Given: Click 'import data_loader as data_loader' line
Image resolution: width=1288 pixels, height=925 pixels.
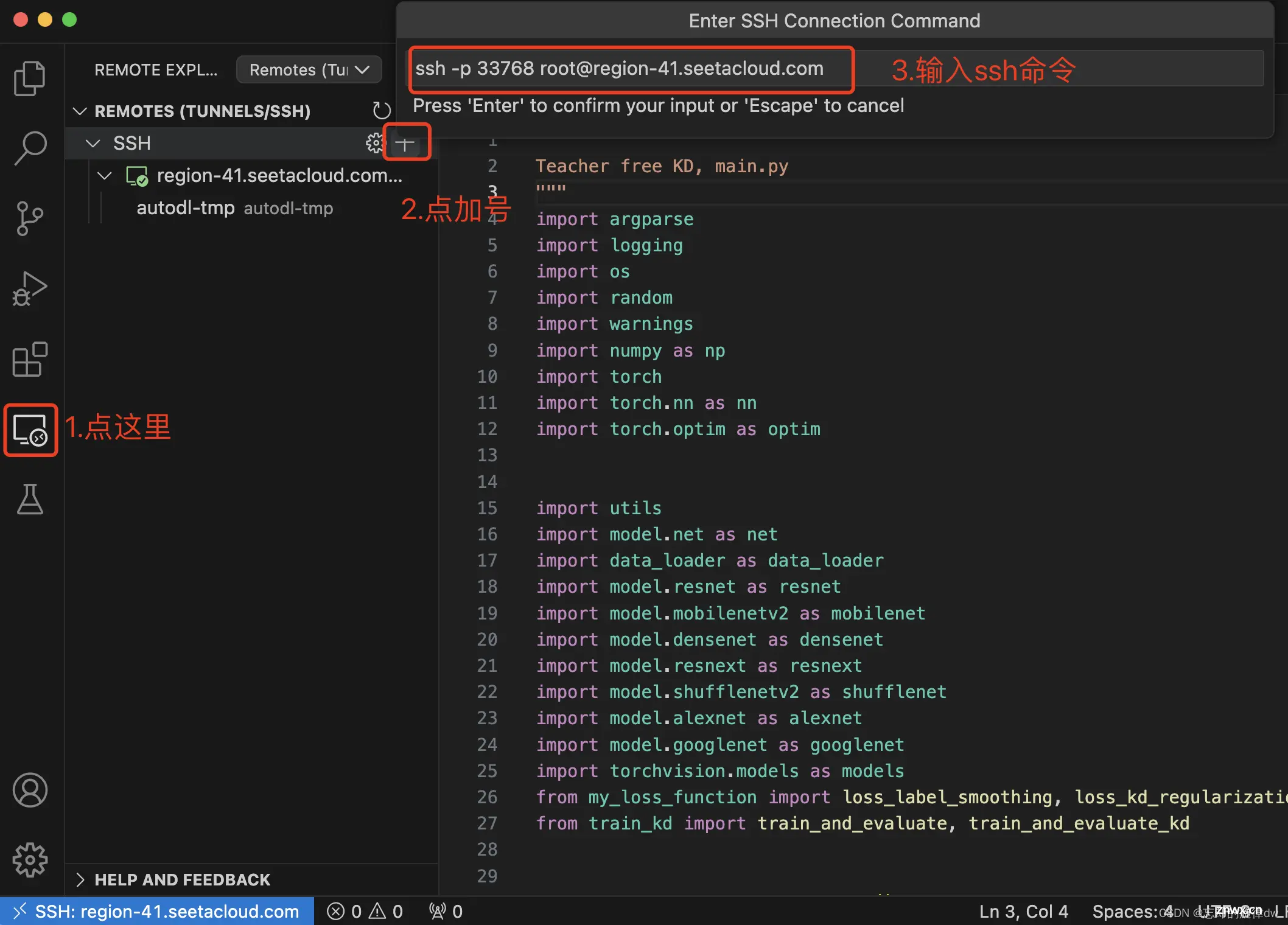Looking at the screenshot, I should tap(709, 560).
